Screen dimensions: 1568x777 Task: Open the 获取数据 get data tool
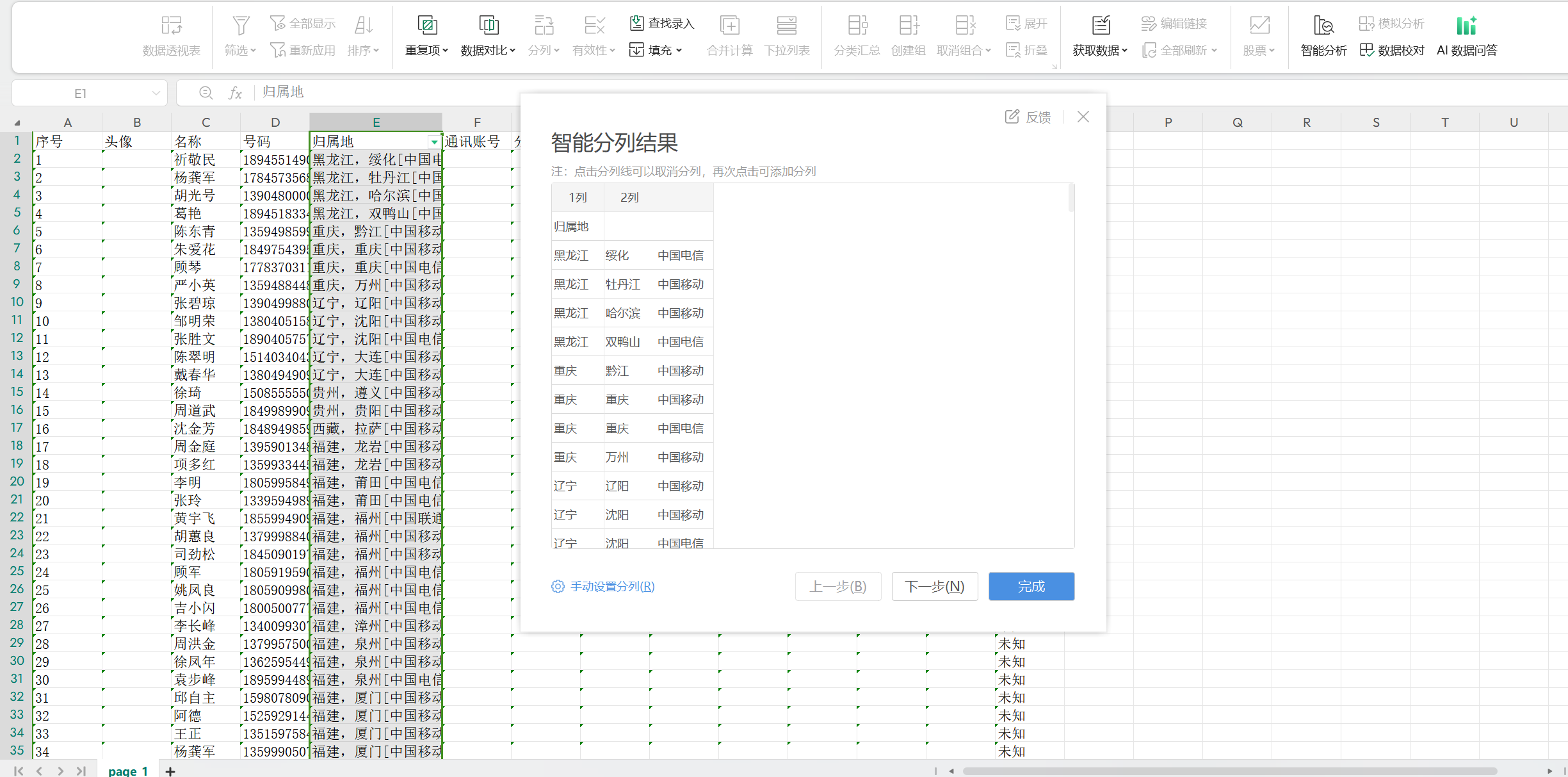[x=1100, y=26]
